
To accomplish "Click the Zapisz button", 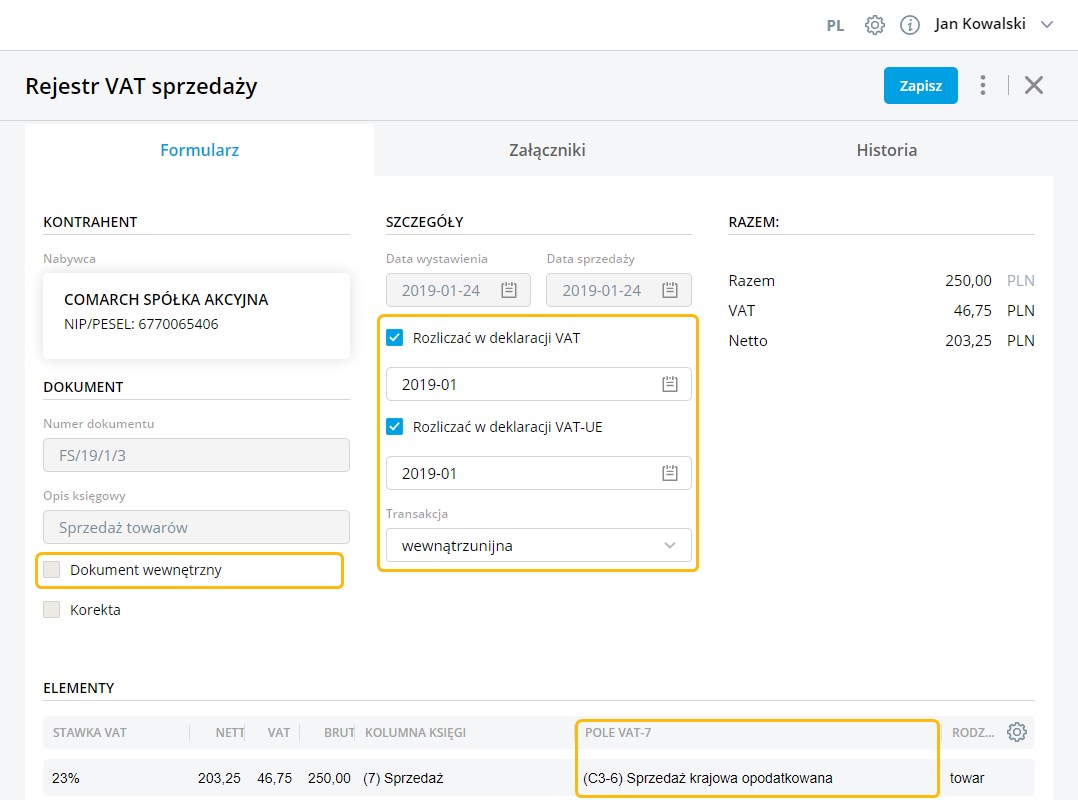I will tap(920, 86).
